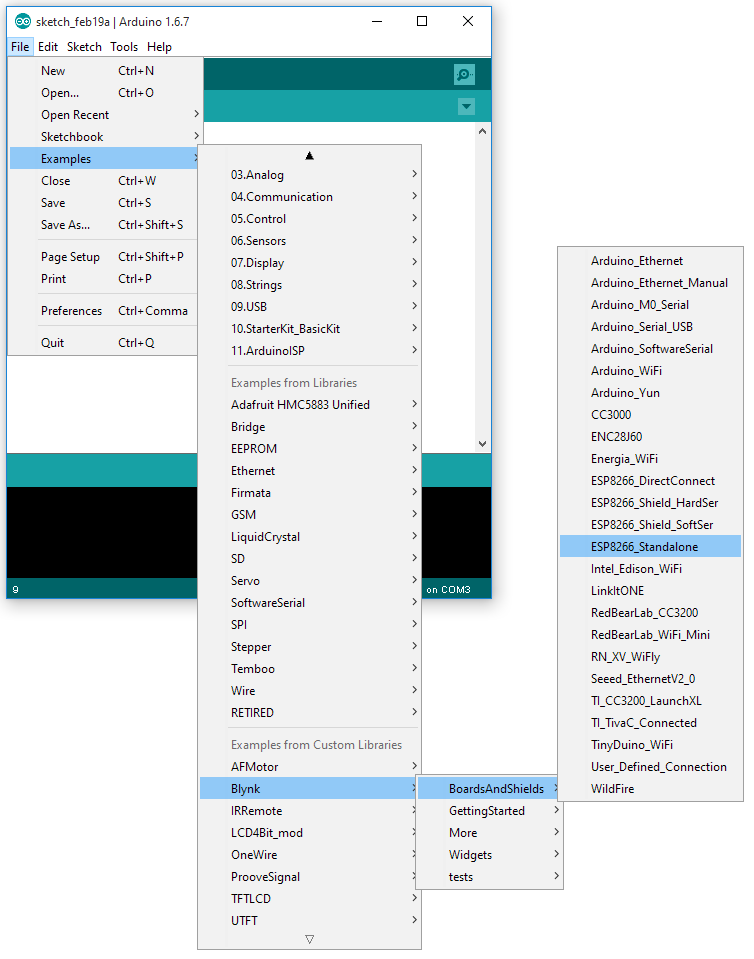Screen dimensions: 754x959
Task: Expand Open Recent submenu
Action: pyautogui.click(x=104, y=115)
